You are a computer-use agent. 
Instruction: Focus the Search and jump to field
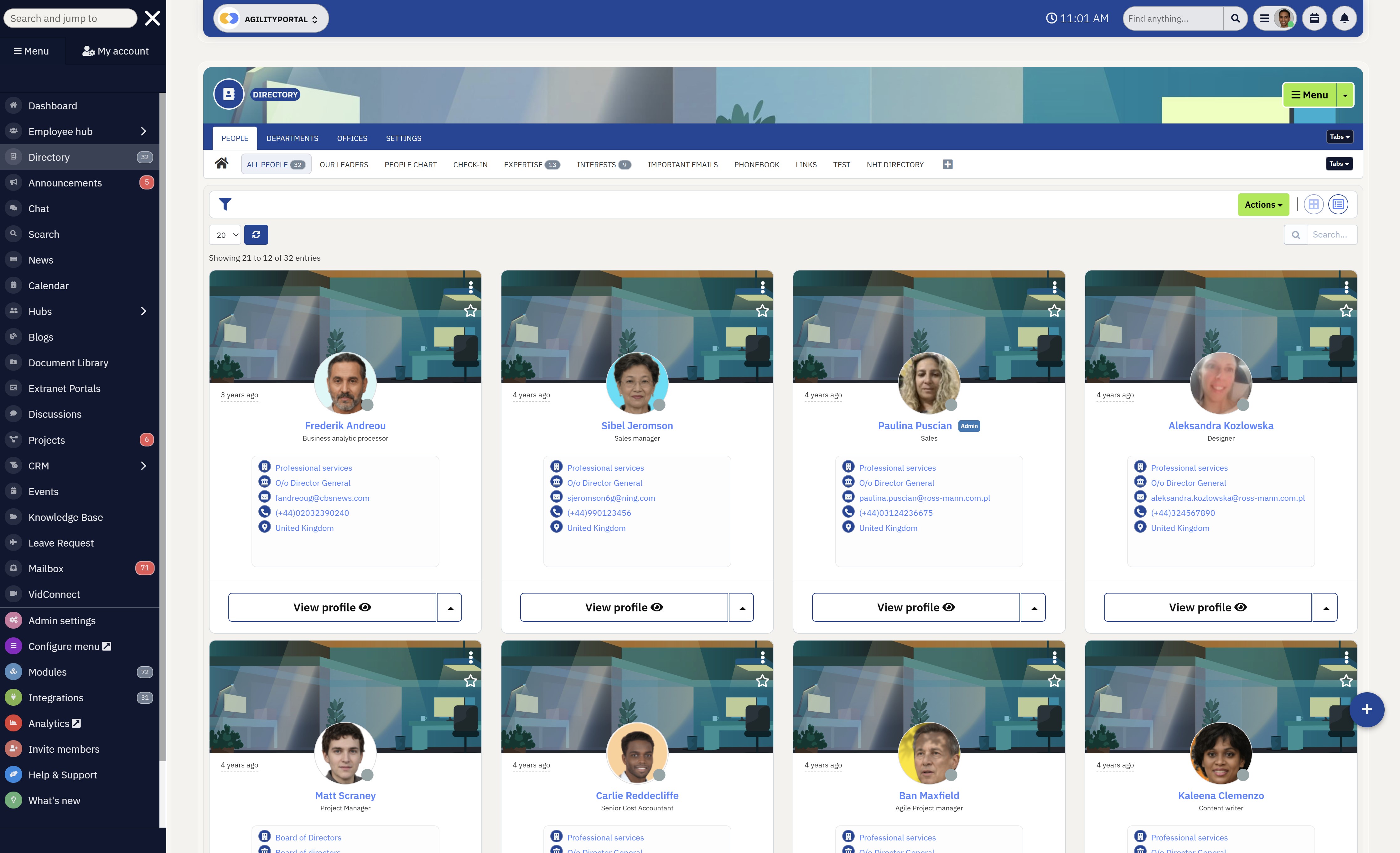(x=70, y=18)
